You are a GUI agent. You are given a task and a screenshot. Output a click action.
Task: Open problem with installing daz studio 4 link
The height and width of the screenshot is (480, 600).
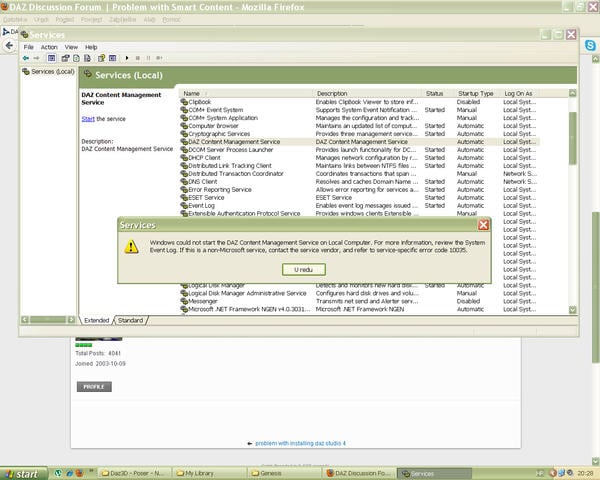click(300, 443)
